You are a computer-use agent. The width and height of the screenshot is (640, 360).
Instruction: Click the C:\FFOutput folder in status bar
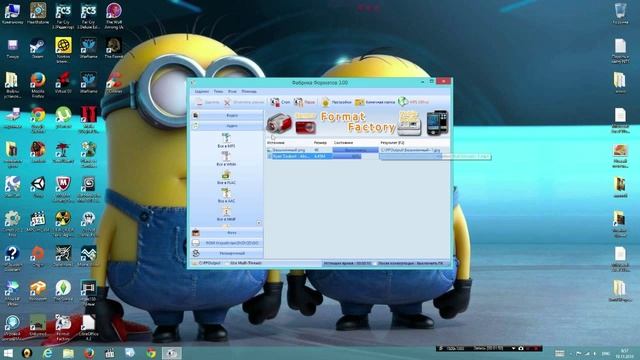tap(207, 263)
